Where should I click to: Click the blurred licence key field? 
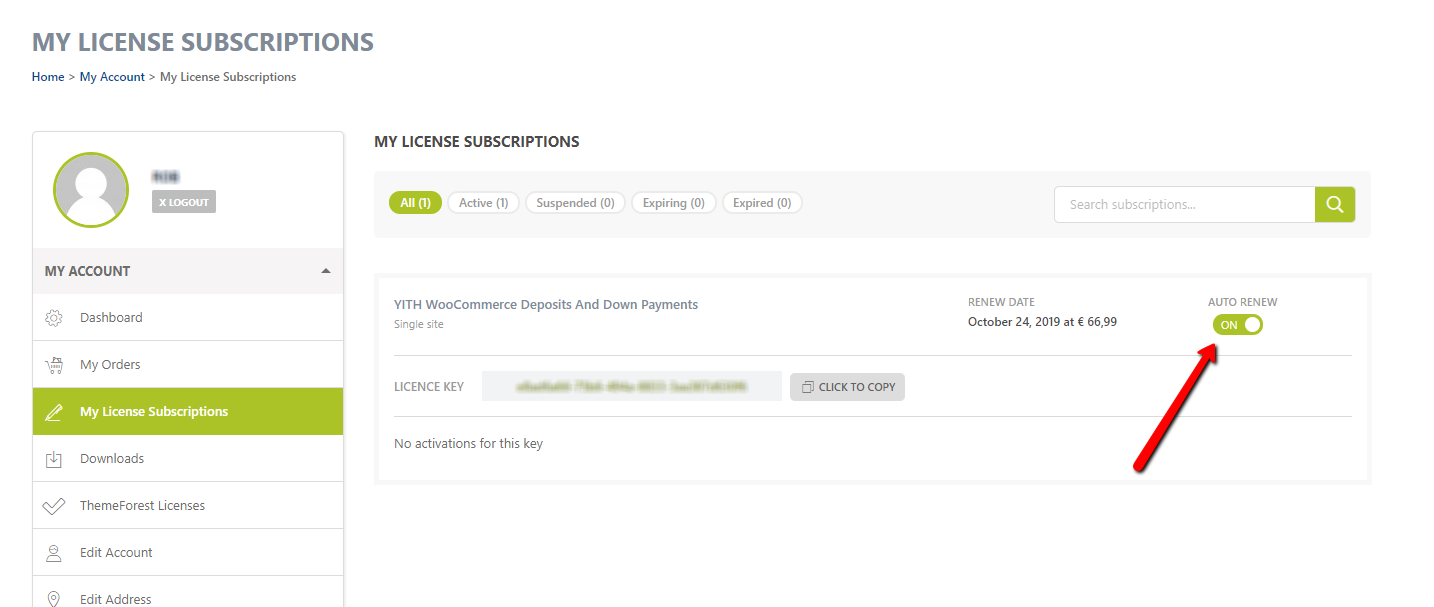tap(632, 387)
